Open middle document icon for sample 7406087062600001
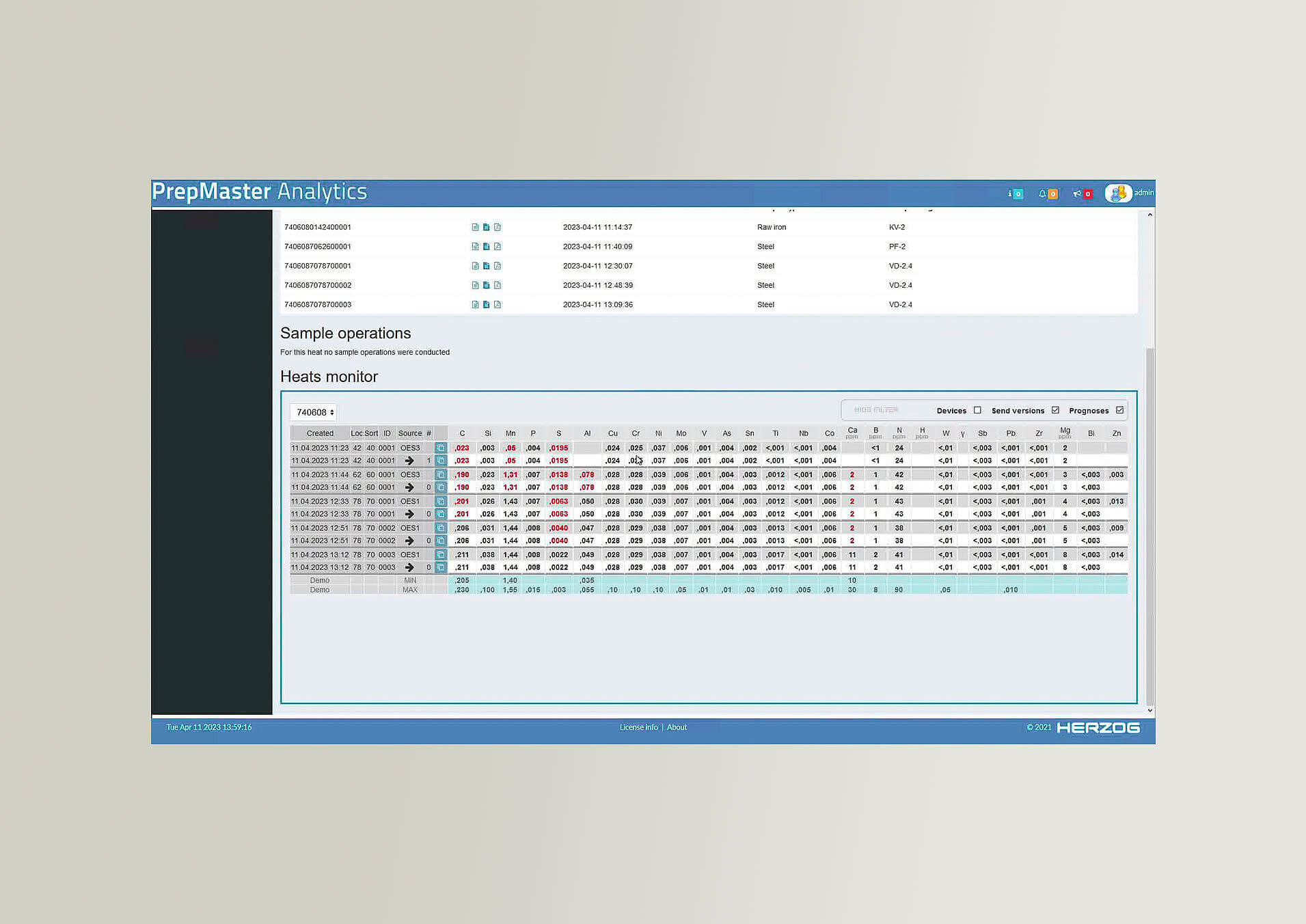The image size is (1306, 924). tap(486, 247)
